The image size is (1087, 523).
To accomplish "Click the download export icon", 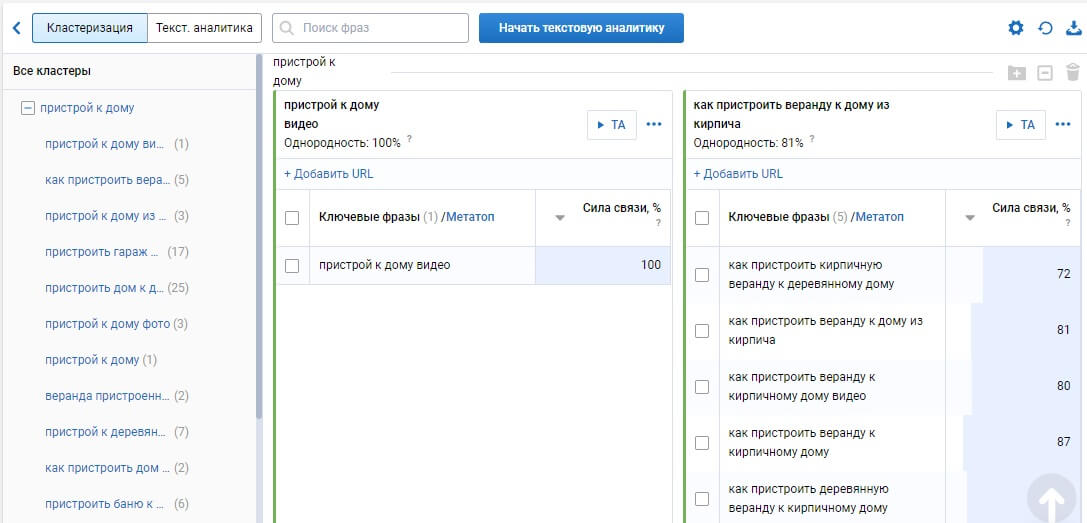I will pos(1074,28).
